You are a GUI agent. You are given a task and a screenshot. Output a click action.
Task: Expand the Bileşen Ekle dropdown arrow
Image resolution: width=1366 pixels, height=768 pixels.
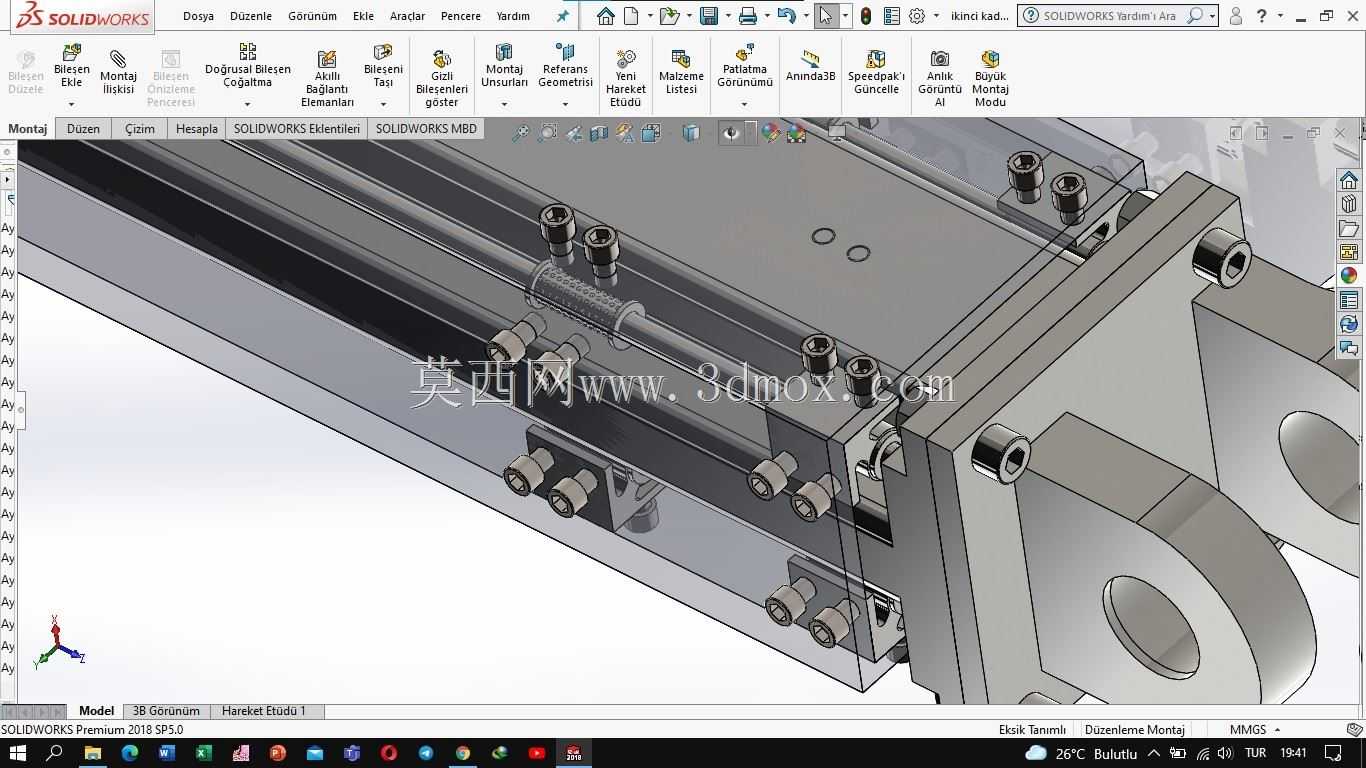pyautogui.click(x=71, y=104)
